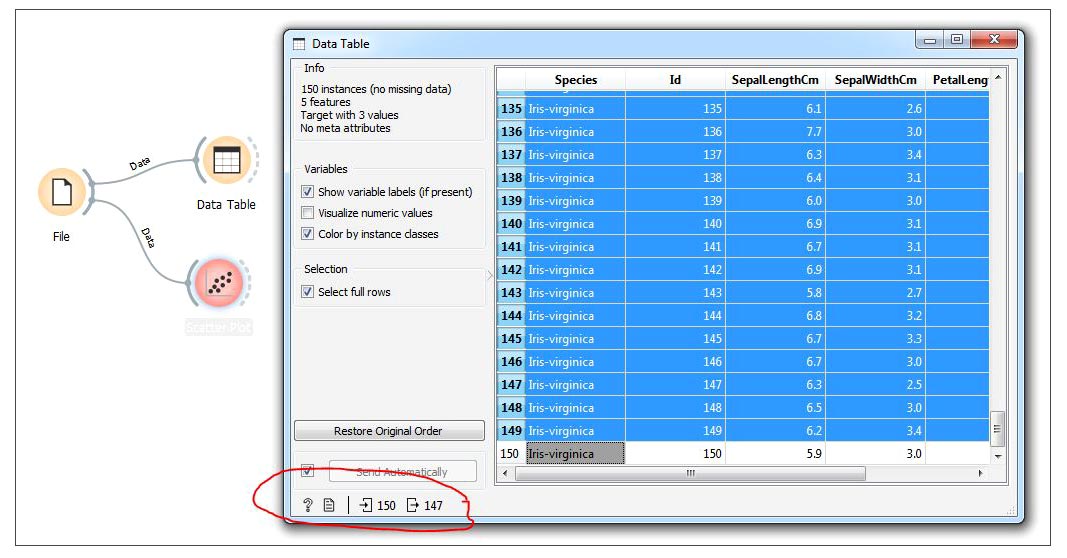The height and width of the screenshot is (558, 1067).
Task: Click the help question mark icon
Action: click(x=308, y=505)
